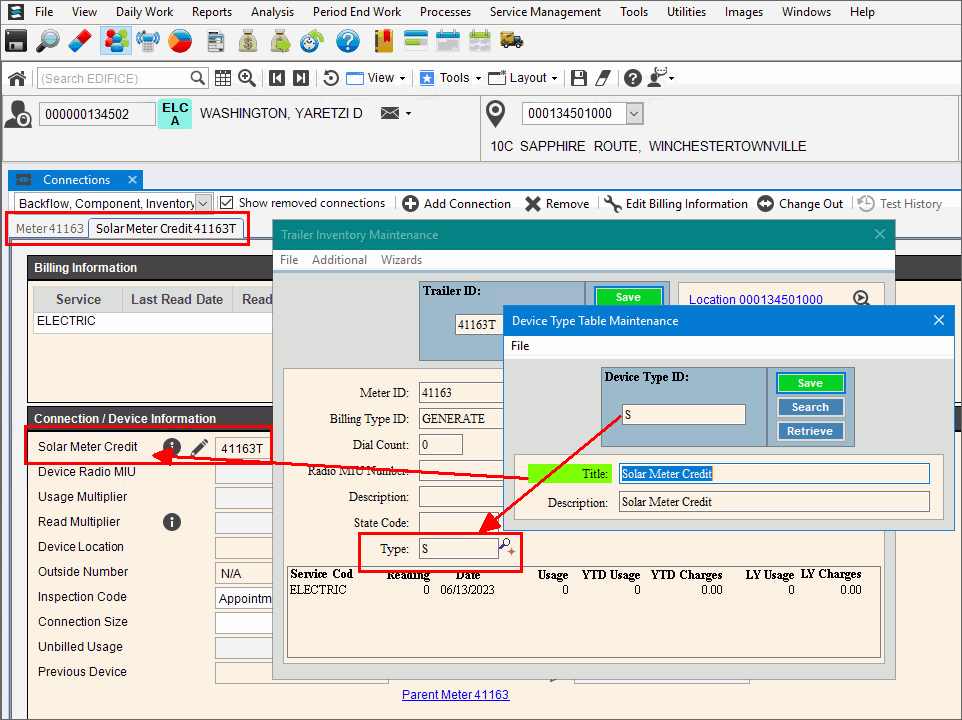Click the map pin location icon
This screenshot has width=962, height=720.
(496, 114)
